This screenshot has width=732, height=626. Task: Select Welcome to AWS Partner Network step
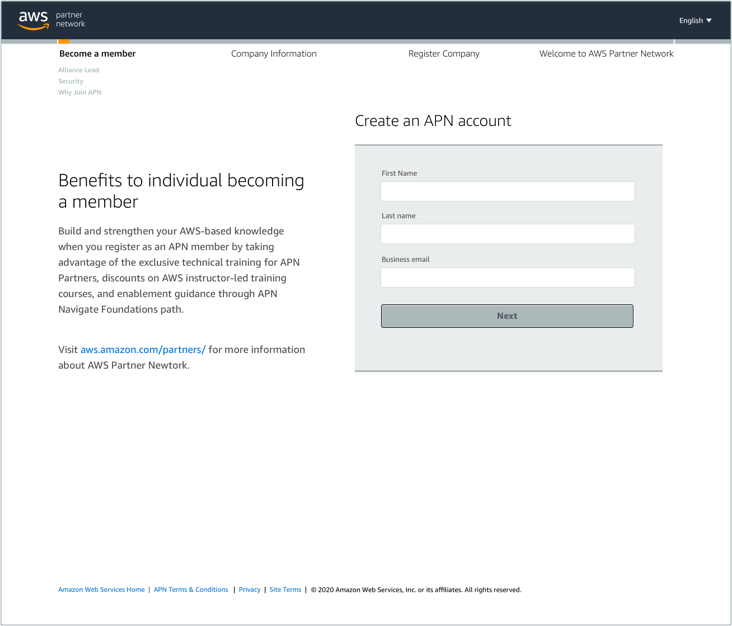pyautogui.click(x=606, y=54)
